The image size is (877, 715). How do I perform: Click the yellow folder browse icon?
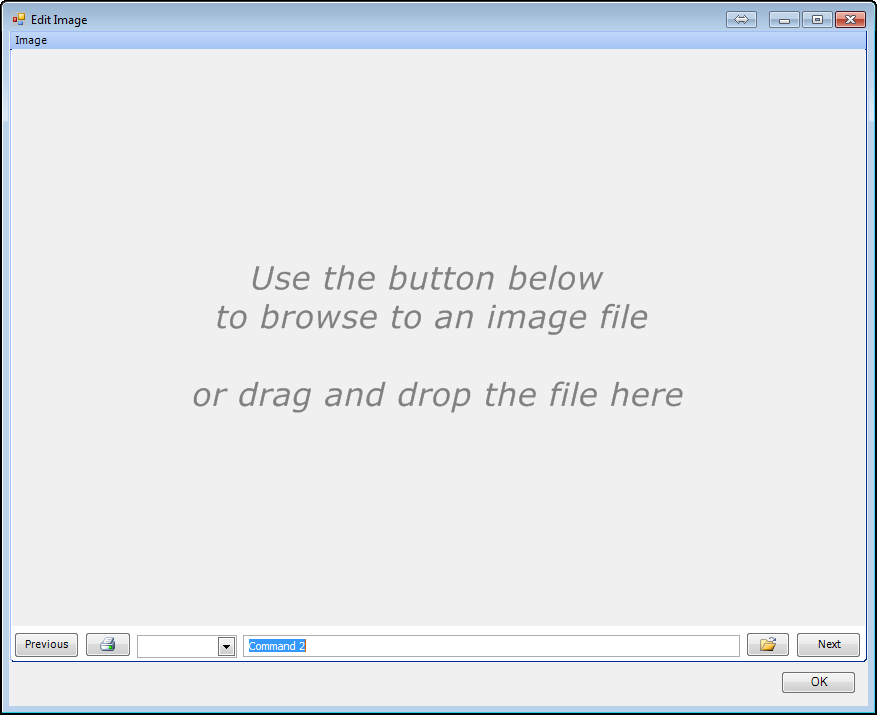pyautogui.click(x=767, y=644)
